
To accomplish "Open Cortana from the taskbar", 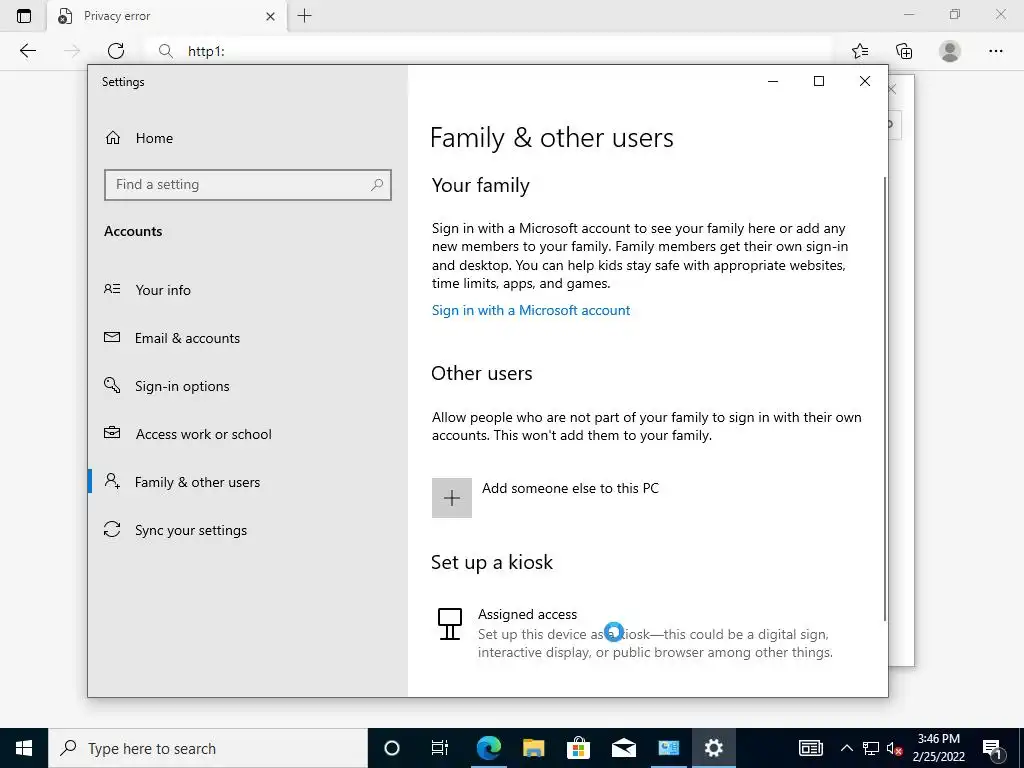I will click(x=392, y=748).
